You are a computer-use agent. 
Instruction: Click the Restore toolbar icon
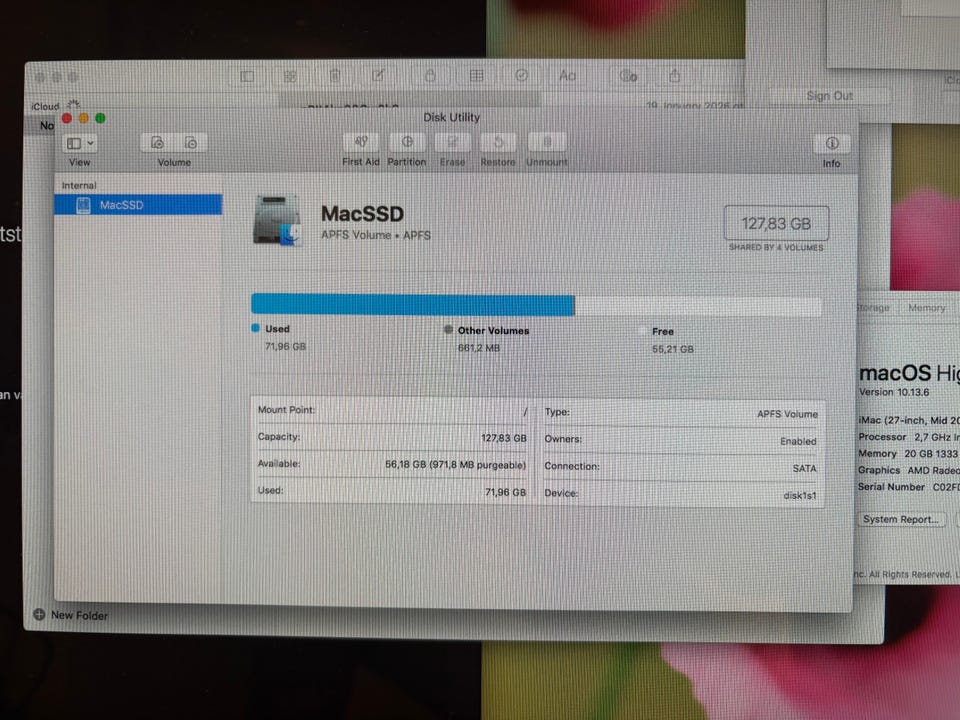click(498, 142)
